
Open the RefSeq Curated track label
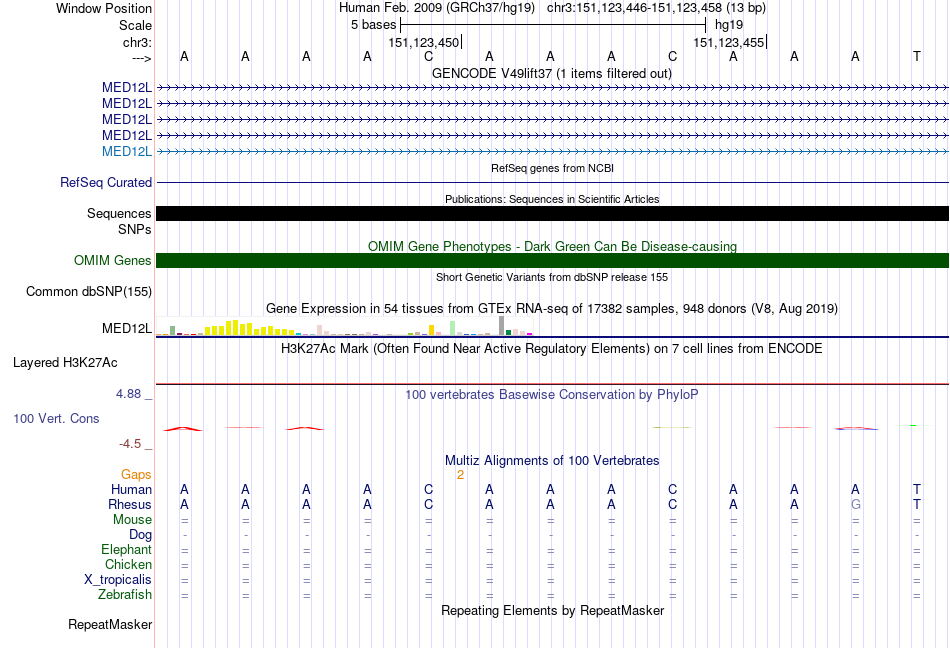(106, 182)
